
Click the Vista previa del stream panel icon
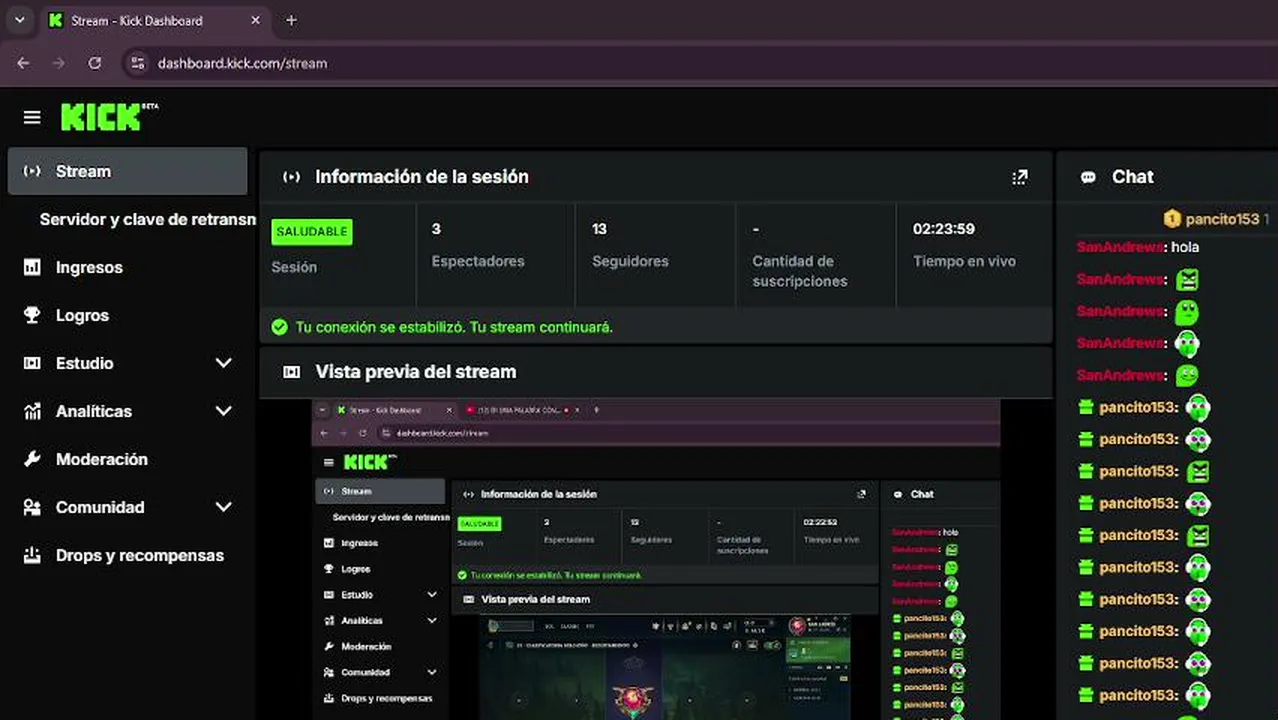[291, 372]
